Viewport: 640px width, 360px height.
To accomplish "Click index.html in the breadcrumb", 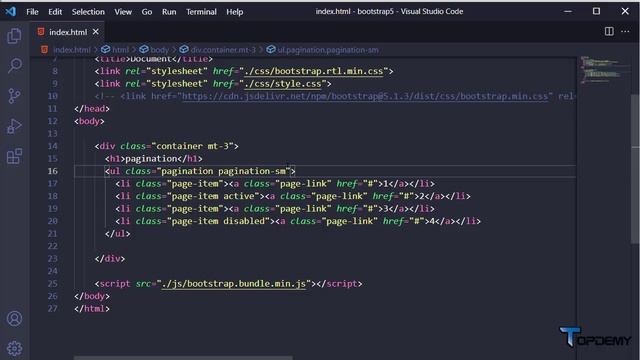I will [x=71, y=50].
